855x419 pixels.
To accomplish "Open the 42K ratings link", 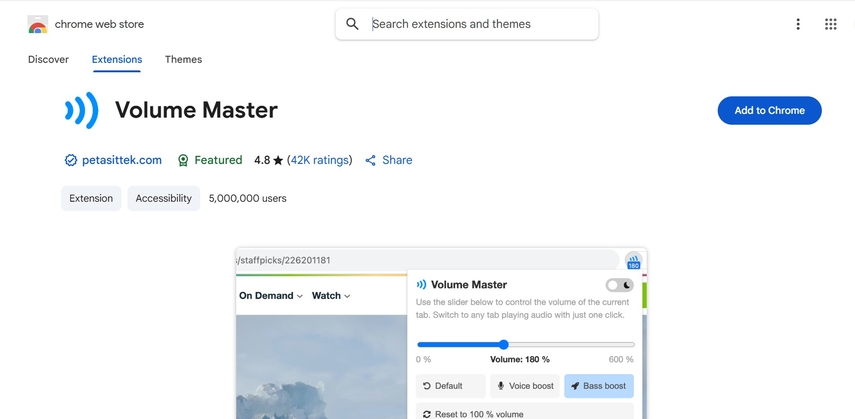I will click(x=319, y=160).
